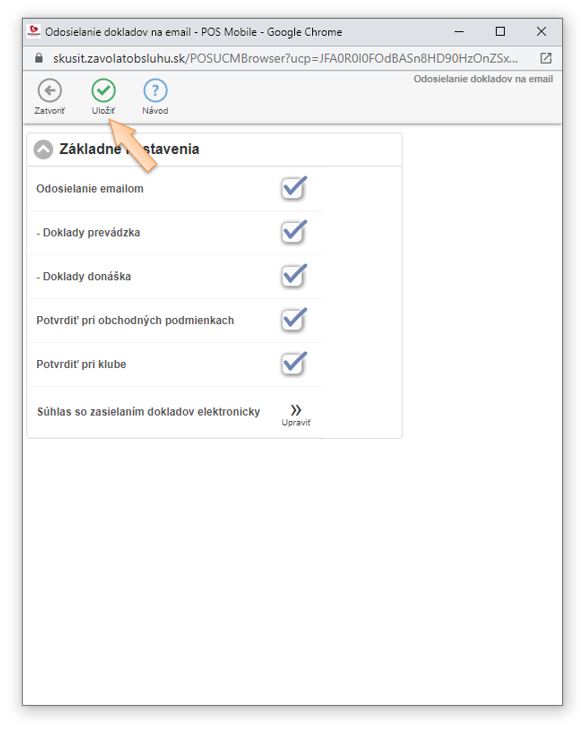Click the Upraviť label under the chevrons
This screenshot has height=747, width=588.
click(x=296, y=423)
